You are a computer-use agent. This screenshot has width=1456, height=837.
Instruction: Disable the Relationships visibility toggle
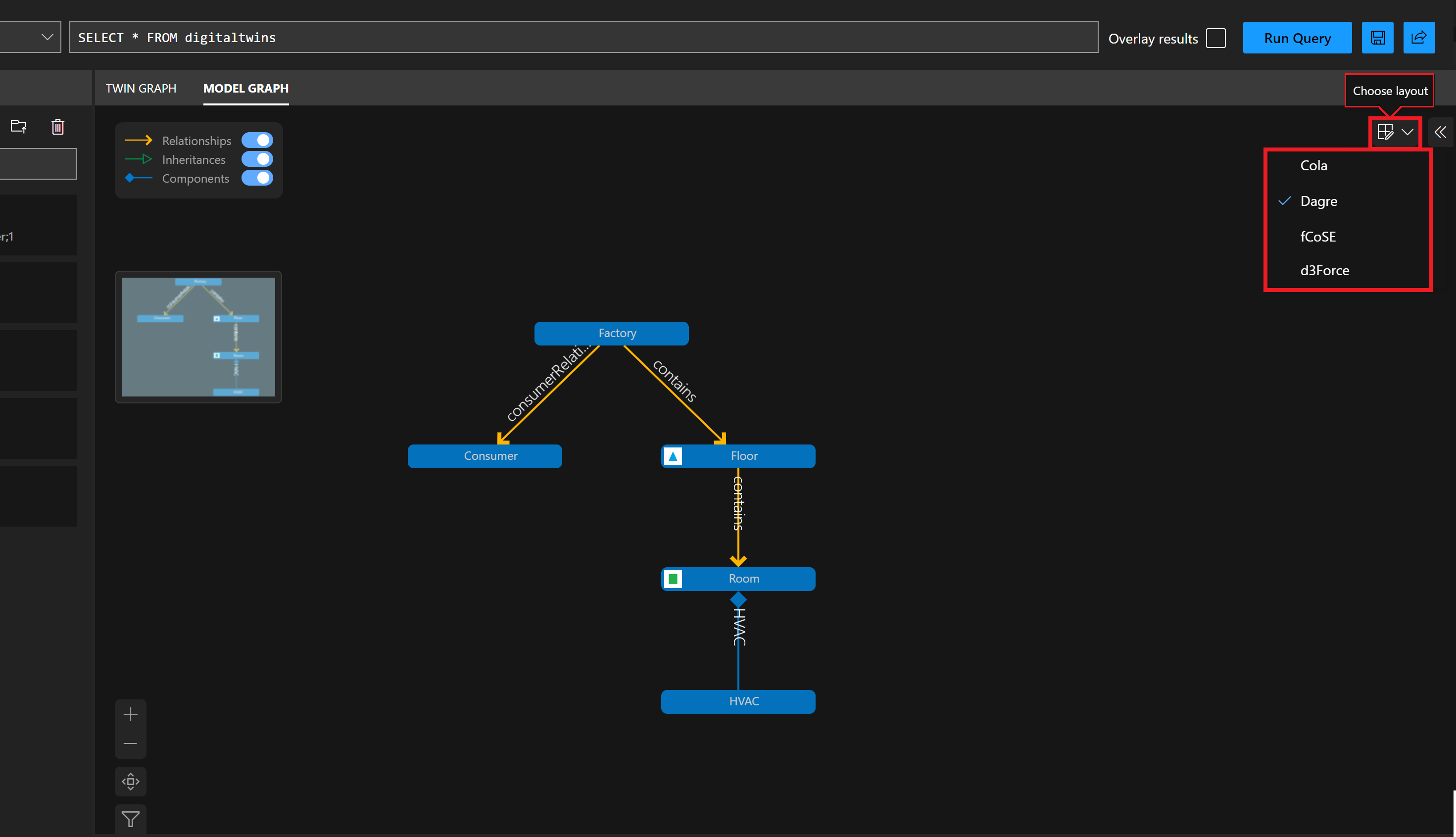[x=257, y=140]
